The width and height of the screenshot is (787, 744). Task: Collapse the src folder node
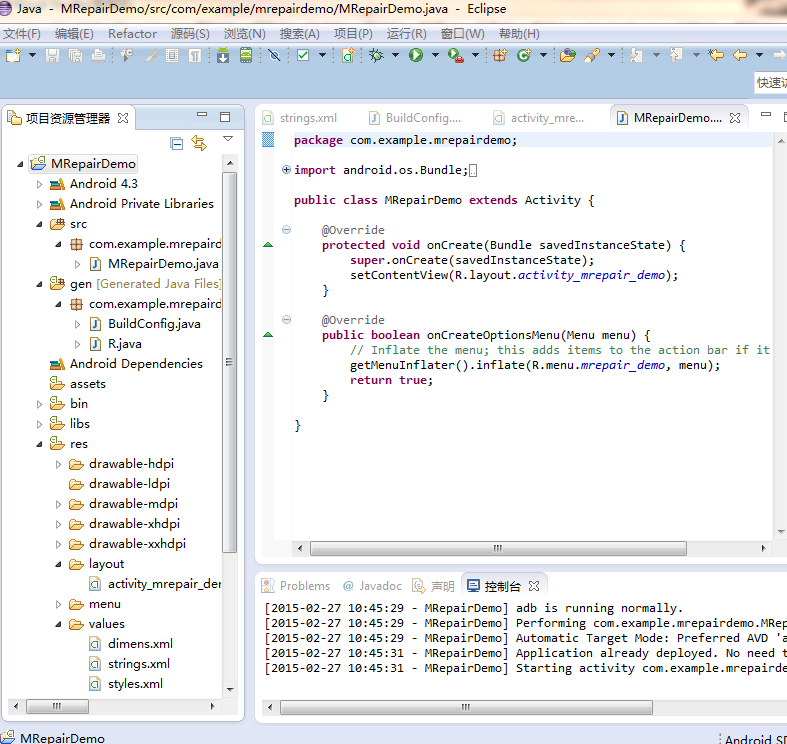[x=39, y=224]
